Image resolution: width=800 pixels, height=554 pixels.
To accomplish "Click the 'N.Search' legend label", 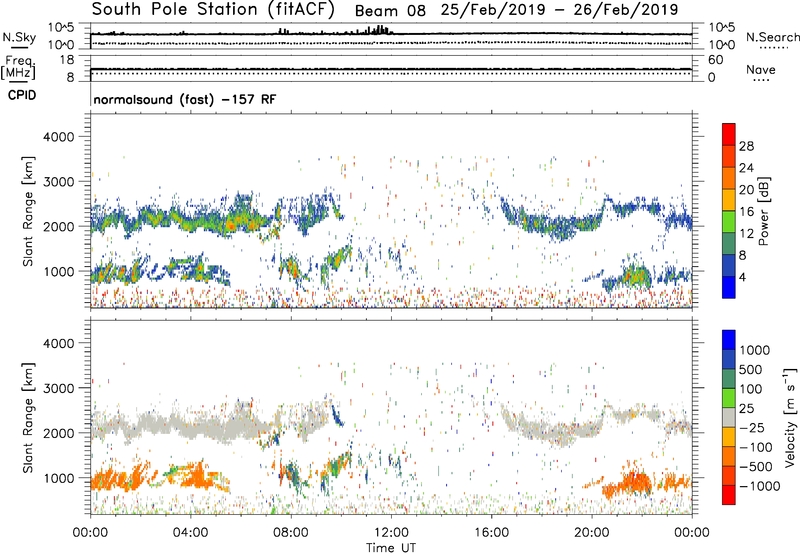I will (x=772, y=37).
